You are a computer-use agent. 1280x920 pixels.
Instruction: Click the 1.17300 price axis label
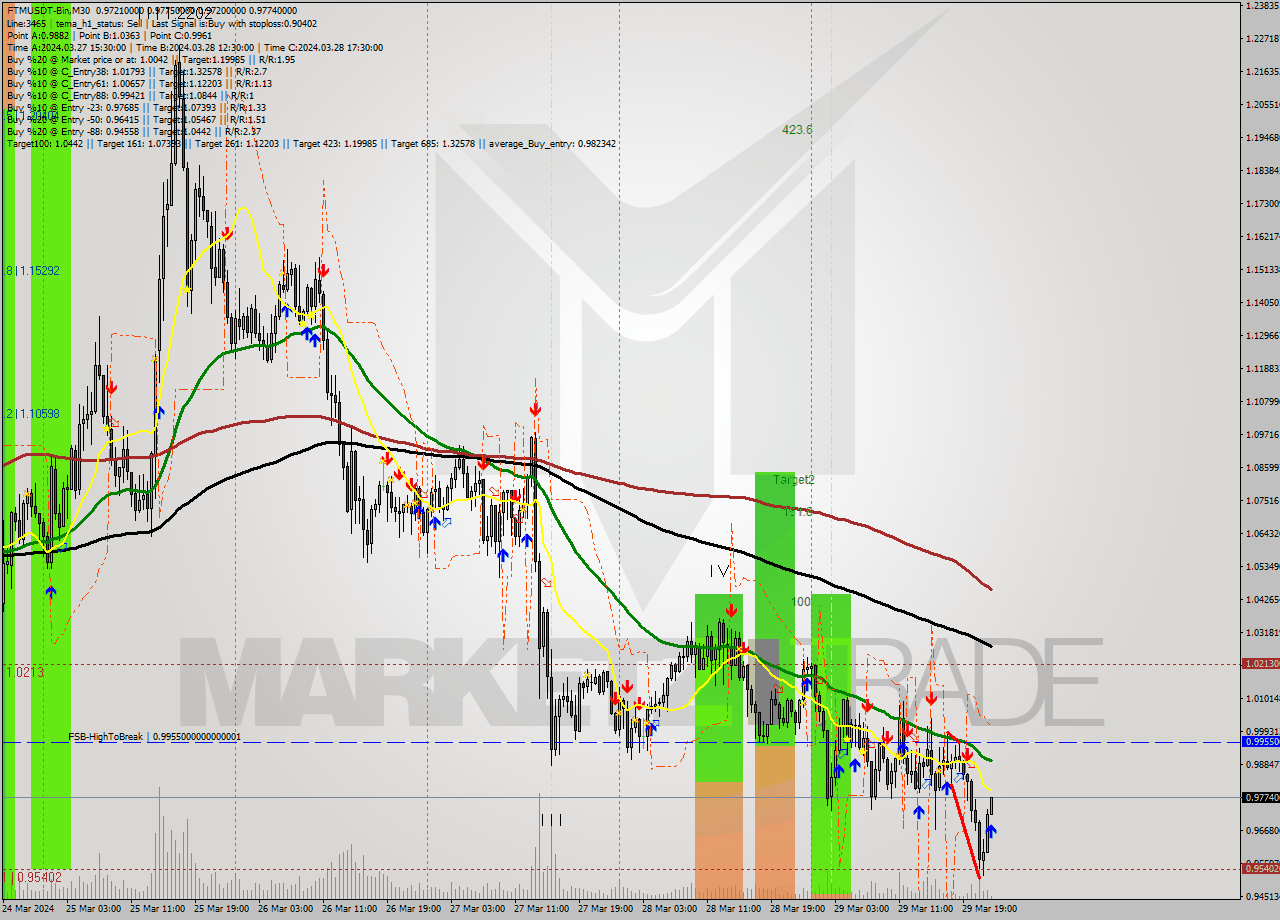[1261, 203]
